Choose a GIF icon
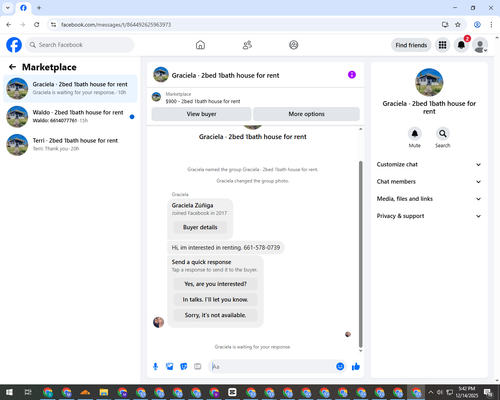Viewport: 500px width, 400px height. tap(198, 367)
